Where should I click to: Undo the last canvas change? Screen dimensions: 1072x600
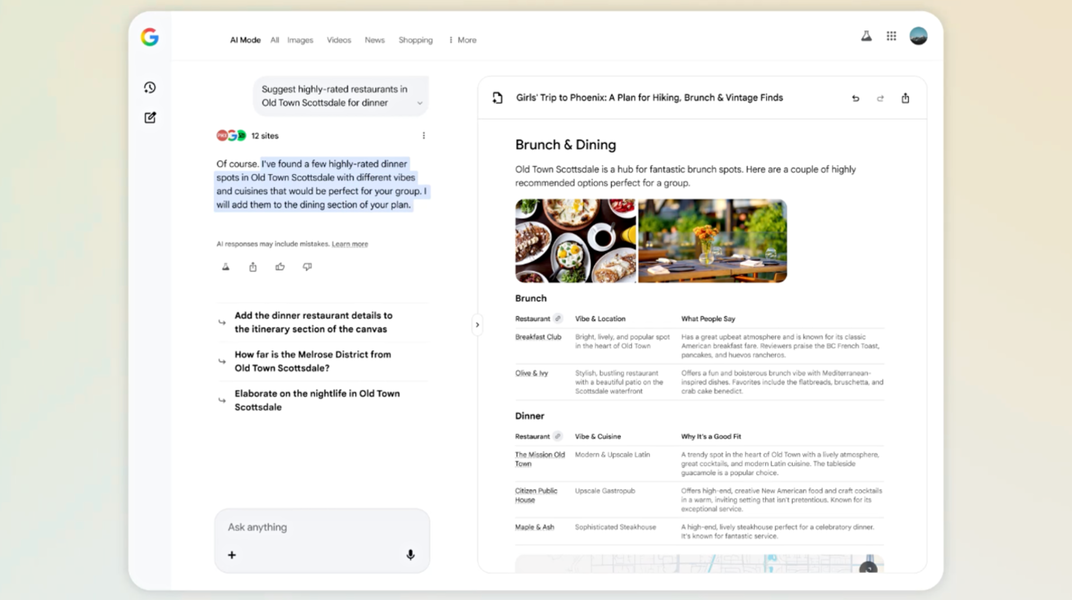pos(855,98)
